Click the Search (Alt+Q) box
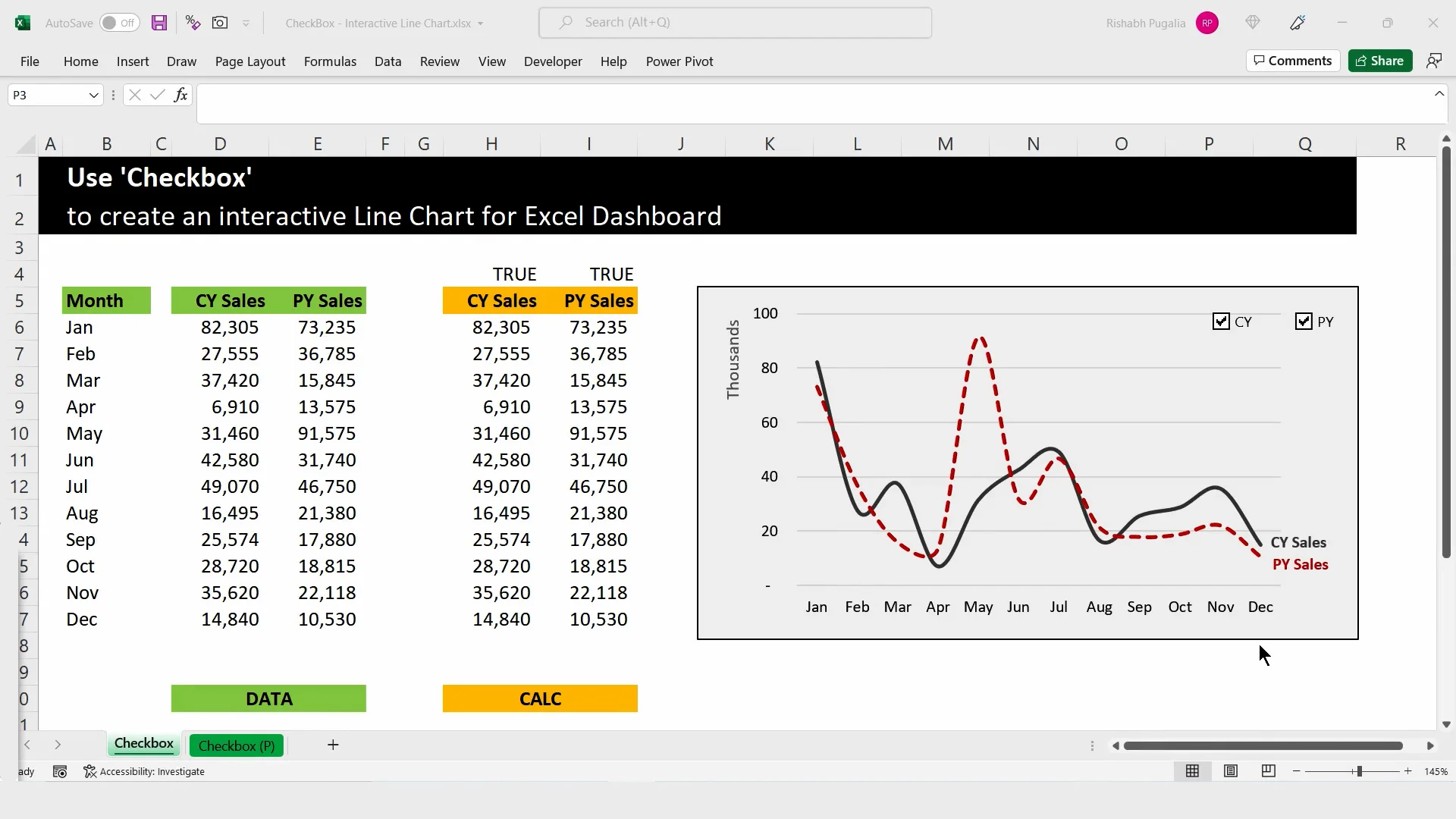 [734, 22]
